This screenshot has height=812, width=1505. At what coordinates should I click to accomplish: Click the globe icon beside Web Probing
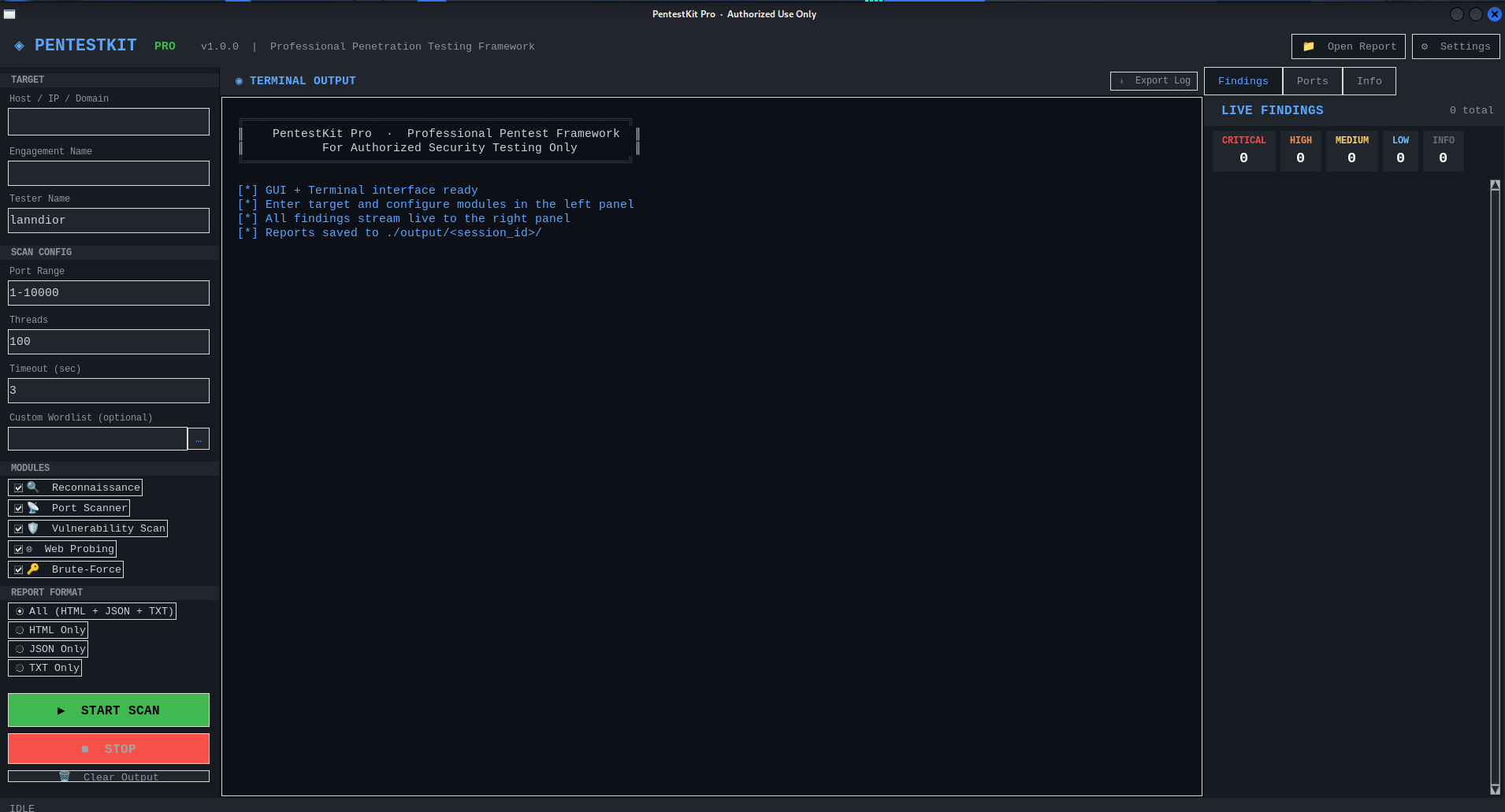pos(29,549)
